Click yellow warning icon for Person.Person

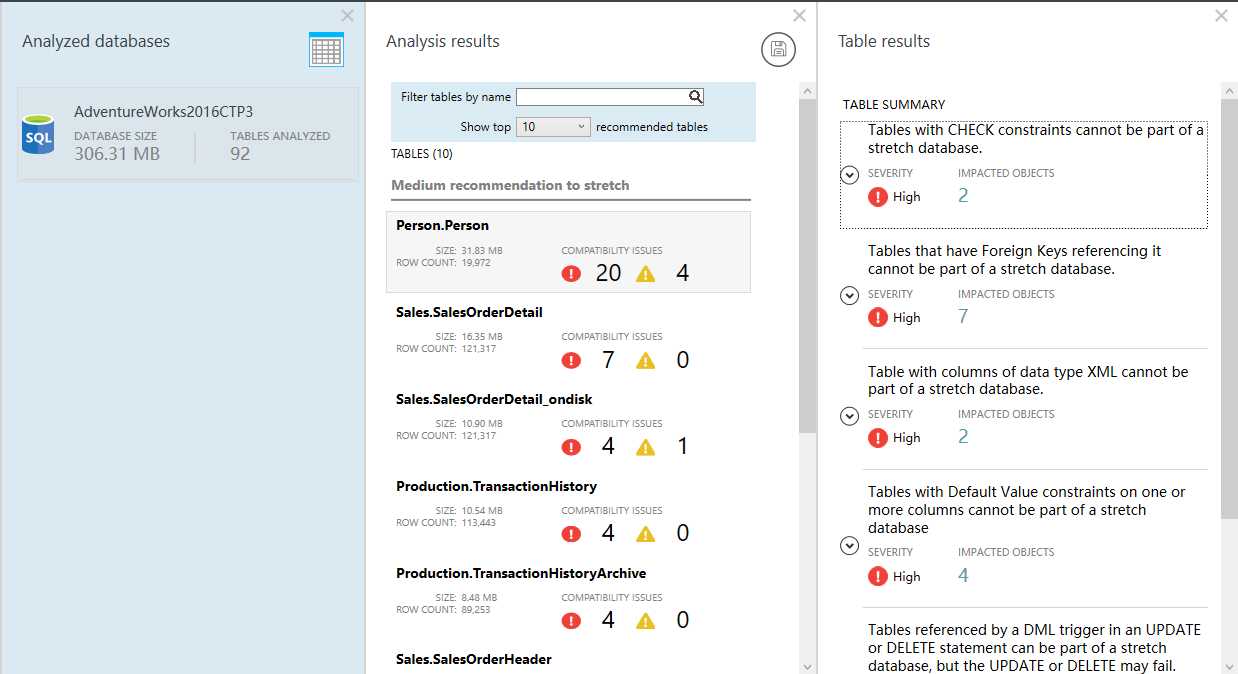pos(646,273)
